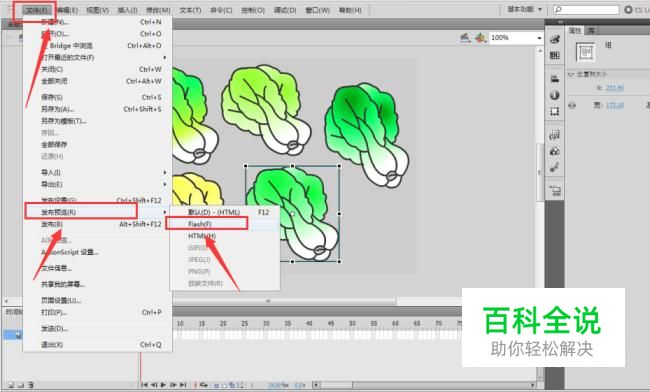
Task: Click the Edit Symbols icon
Action: 480,38
